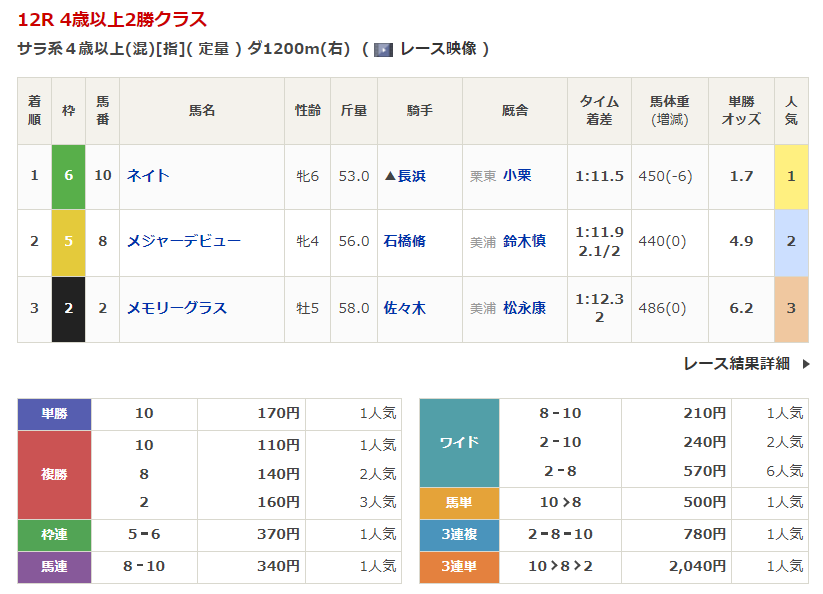Open jockey 佐々木 profile link

[405, 308]
